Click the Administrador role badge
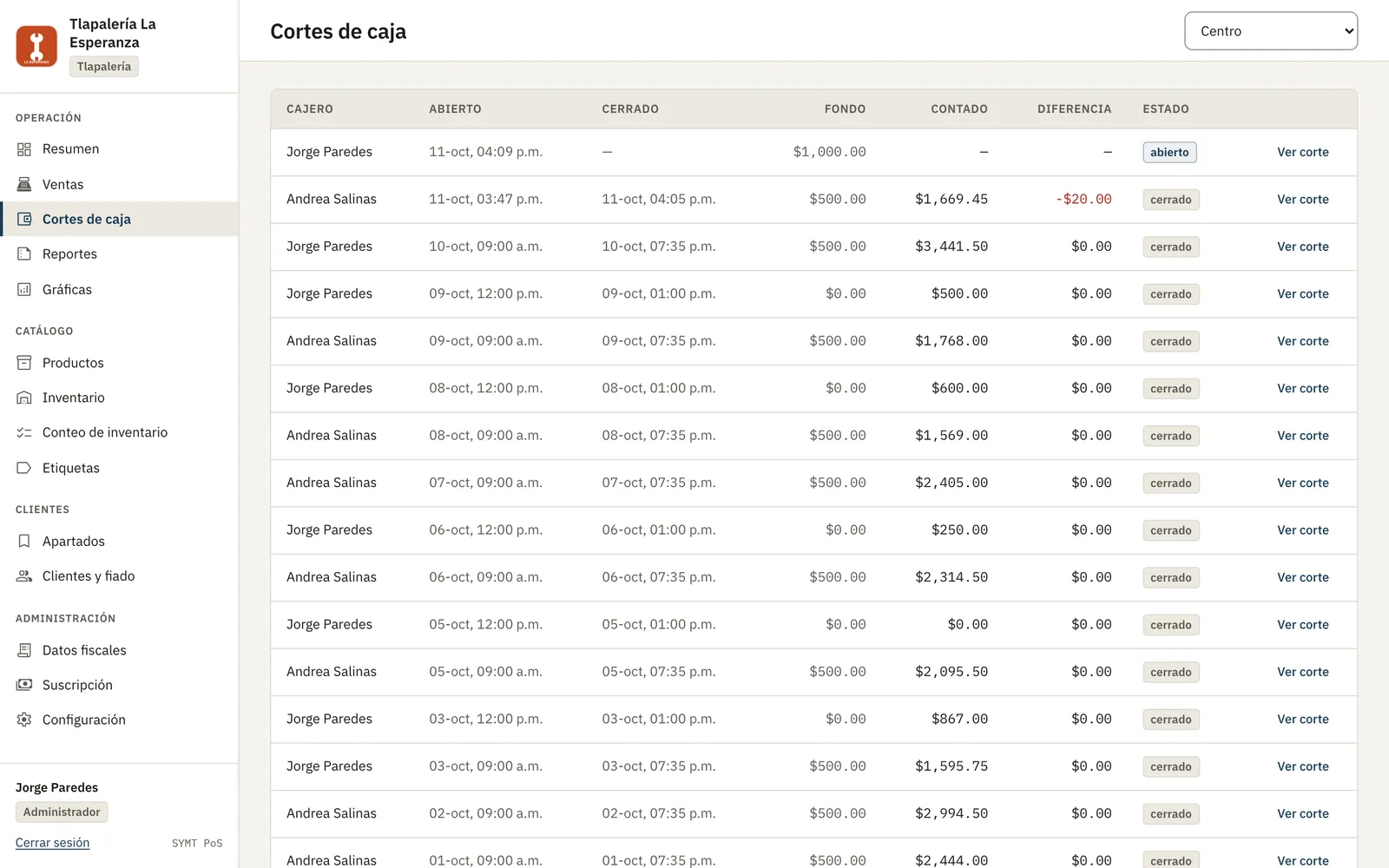 [x=62, y=812]
